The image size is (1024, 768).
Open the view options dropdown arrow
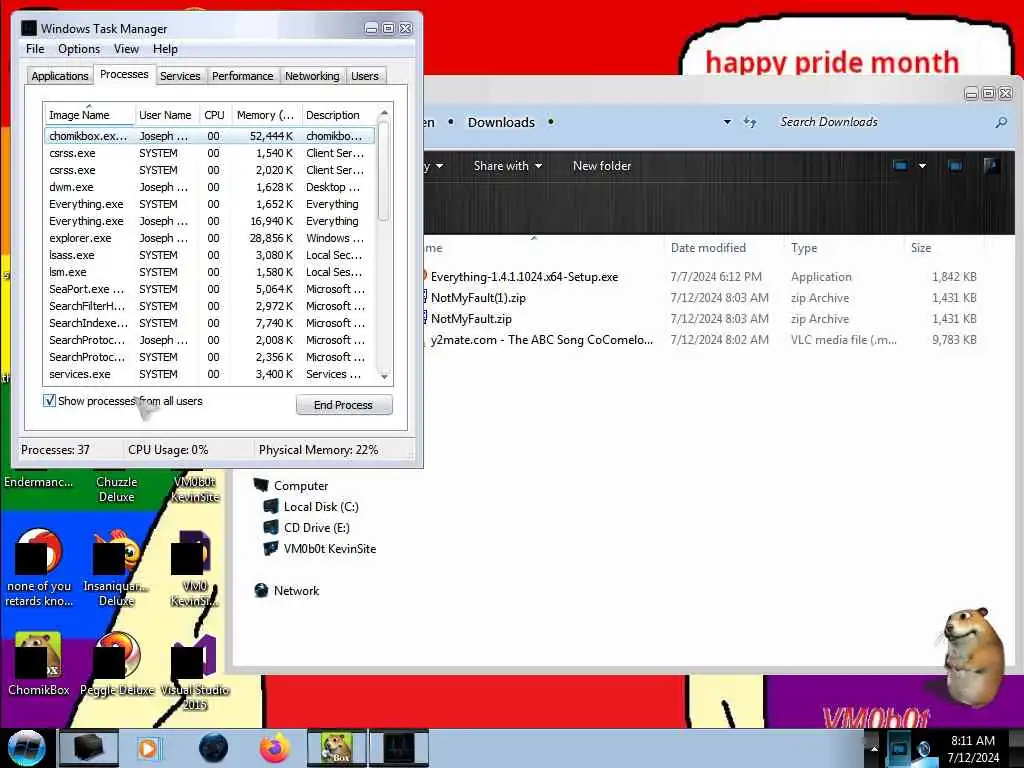coord(922,166)
